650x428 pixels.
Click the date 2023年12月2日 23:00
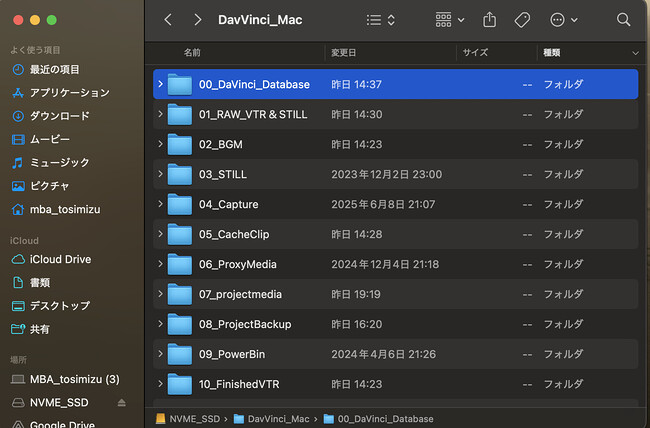tap(386, 174)
